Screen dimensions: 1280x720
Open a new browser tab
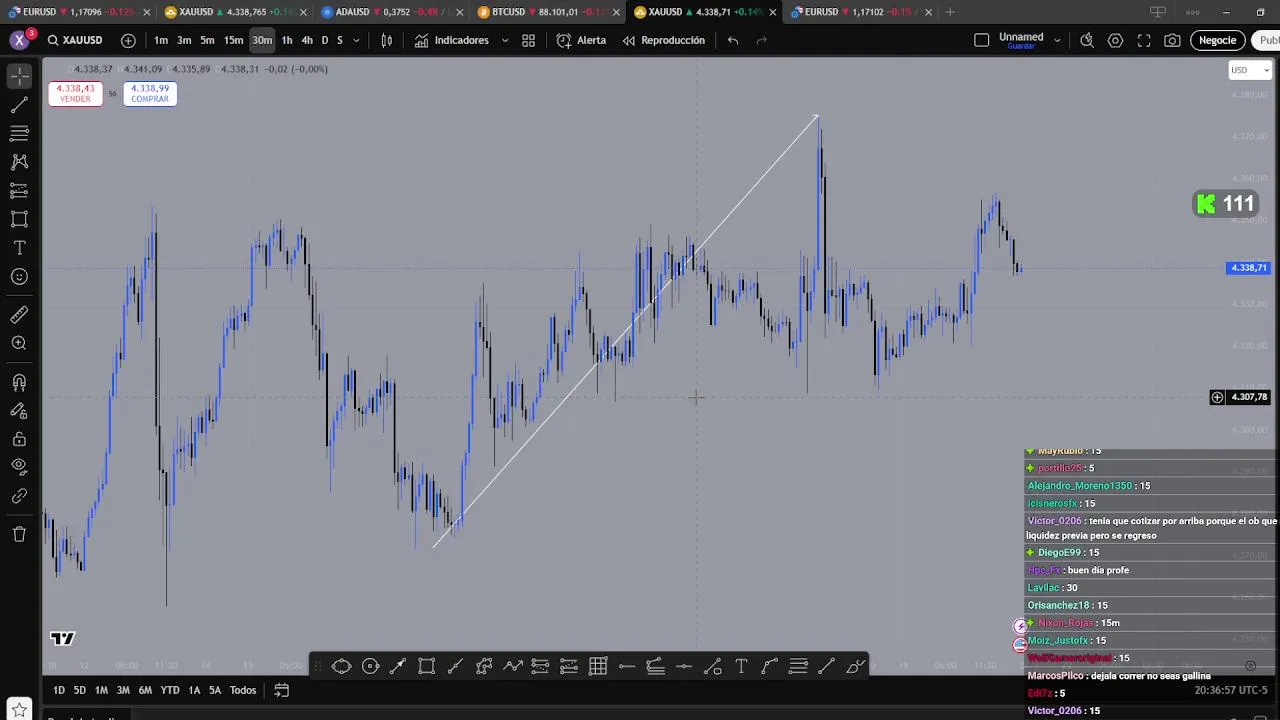click(x=950, y=12)
